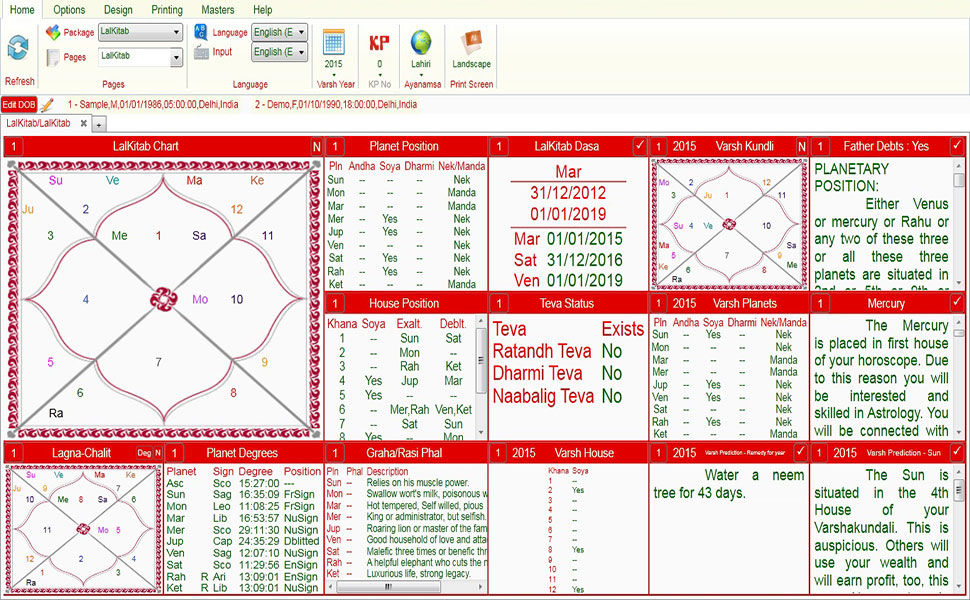Click N button on Varsh Kundli header
The image size is (970, 600).
(x=802, y=147)
